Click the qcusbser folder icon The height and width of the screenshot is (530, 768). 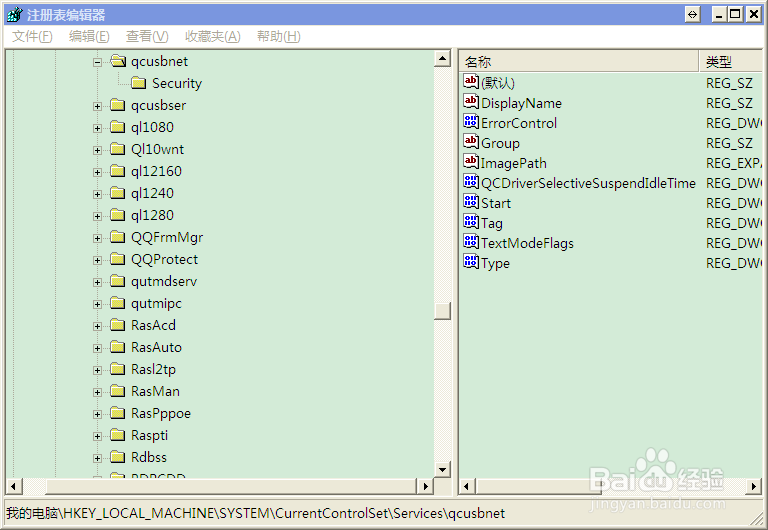point(118,105)
